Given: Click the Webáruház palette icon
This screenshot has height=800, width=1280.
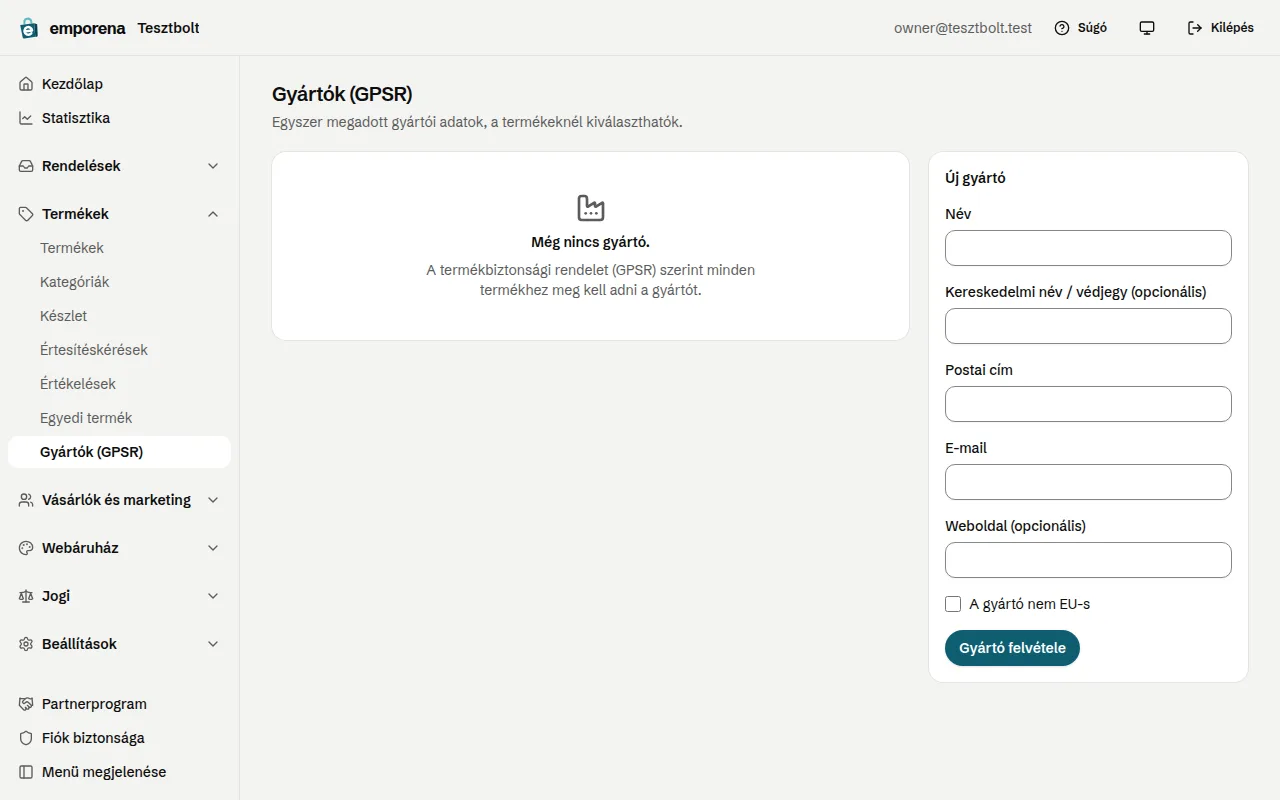Looking at the screenshot, I should [x=26, y=548].
